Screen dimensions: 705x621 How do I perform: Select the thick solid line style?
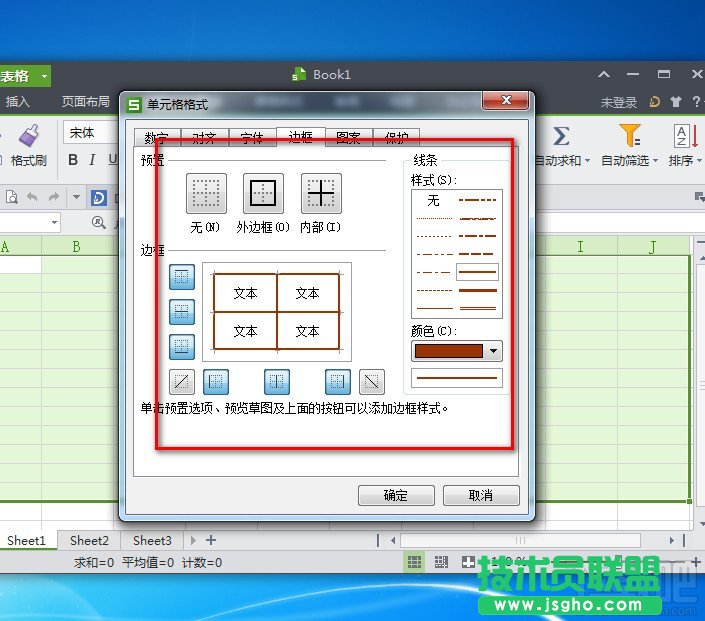point(477,290)
